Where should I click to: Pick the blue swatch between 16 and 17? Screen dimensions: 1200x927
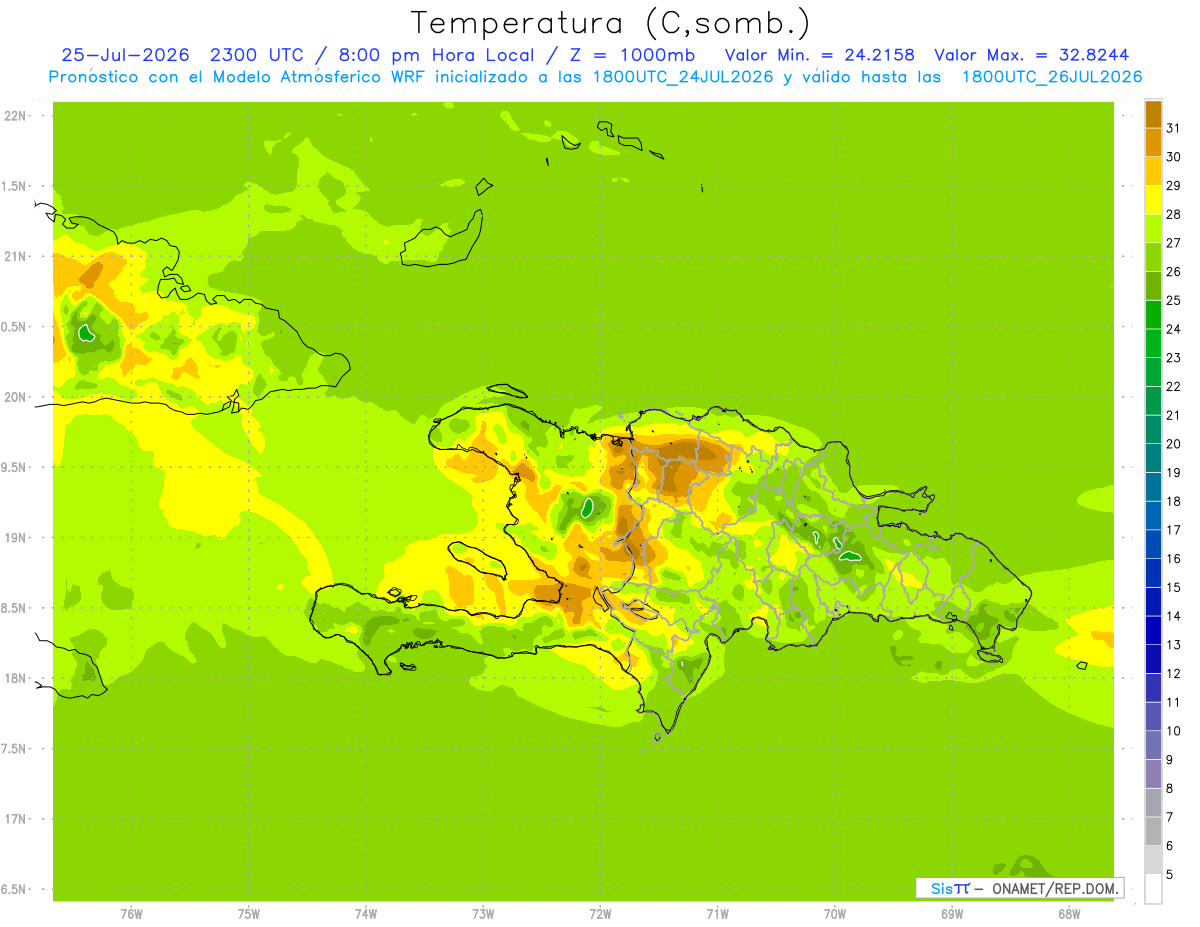pos(1153,545)
